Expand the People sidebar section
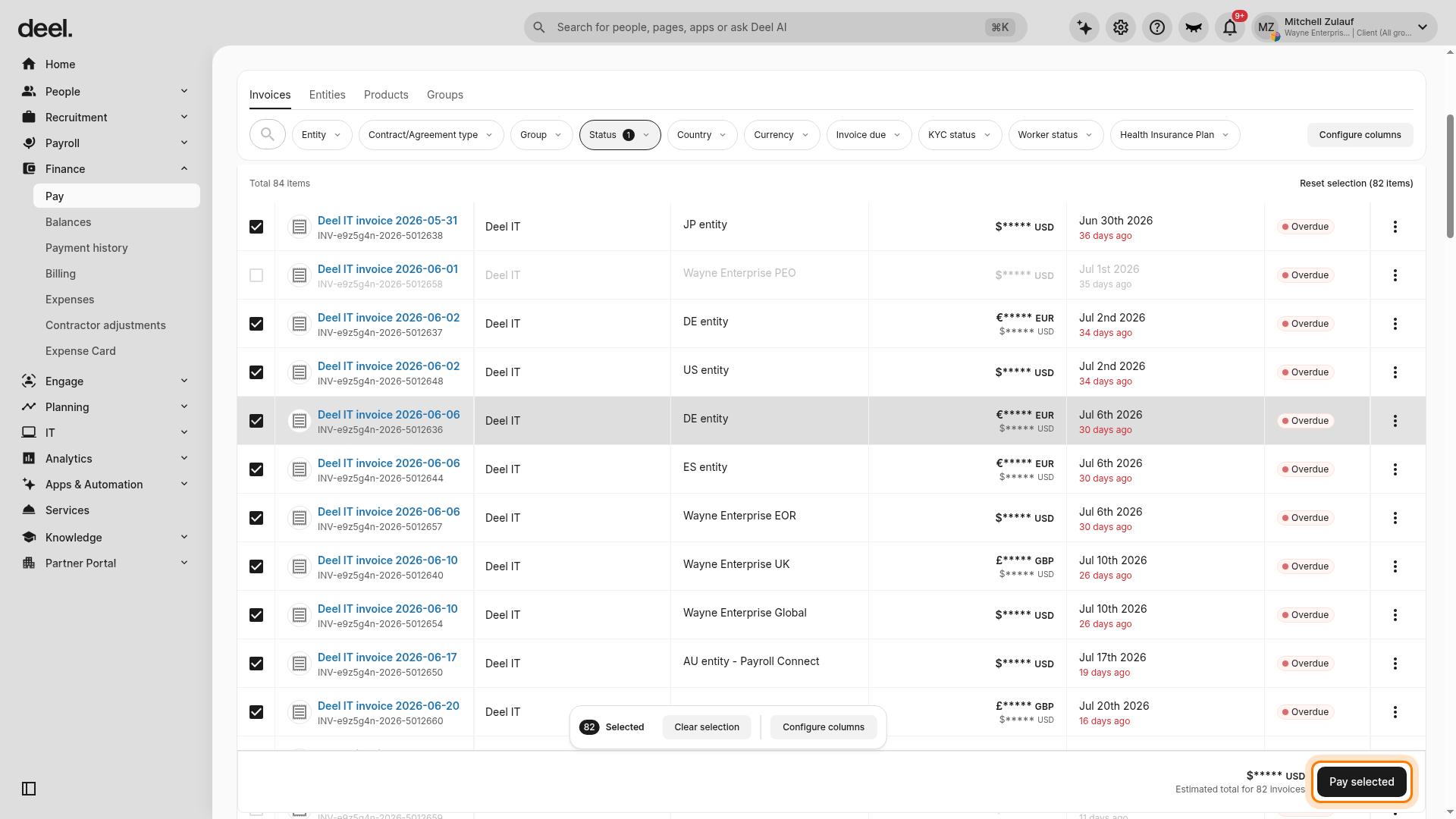Viewport: 1456px width, 819px height. pos(184,91)
